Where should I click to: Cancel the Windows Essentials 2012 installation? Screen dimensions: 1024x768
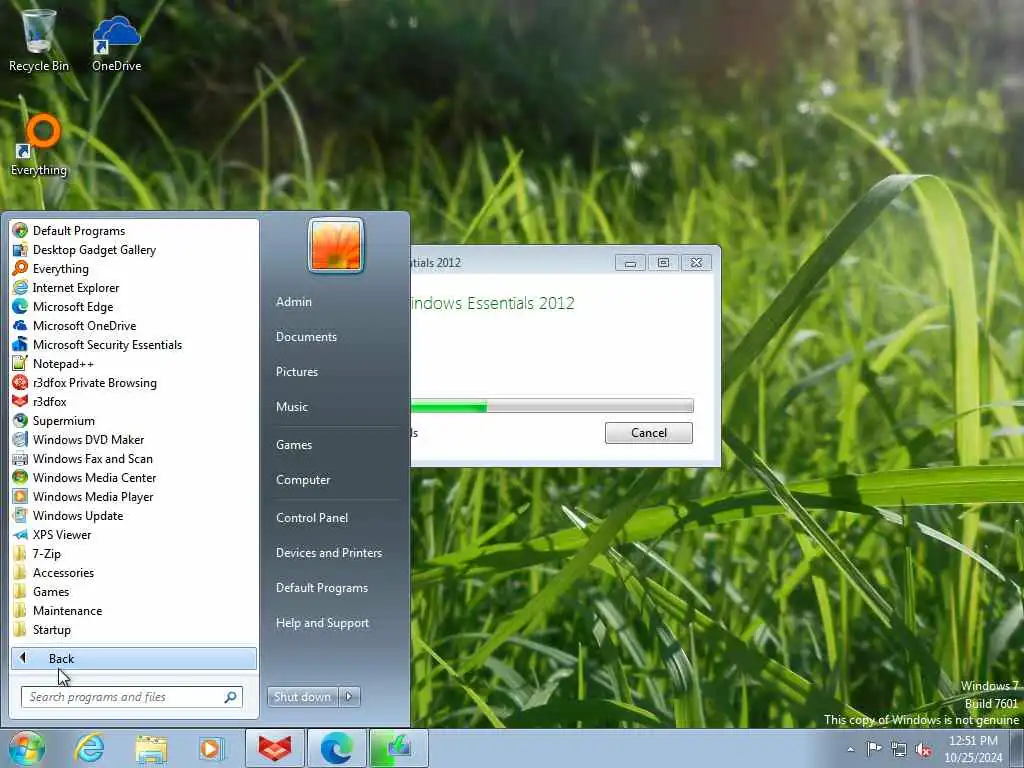[x=648, y=432]
